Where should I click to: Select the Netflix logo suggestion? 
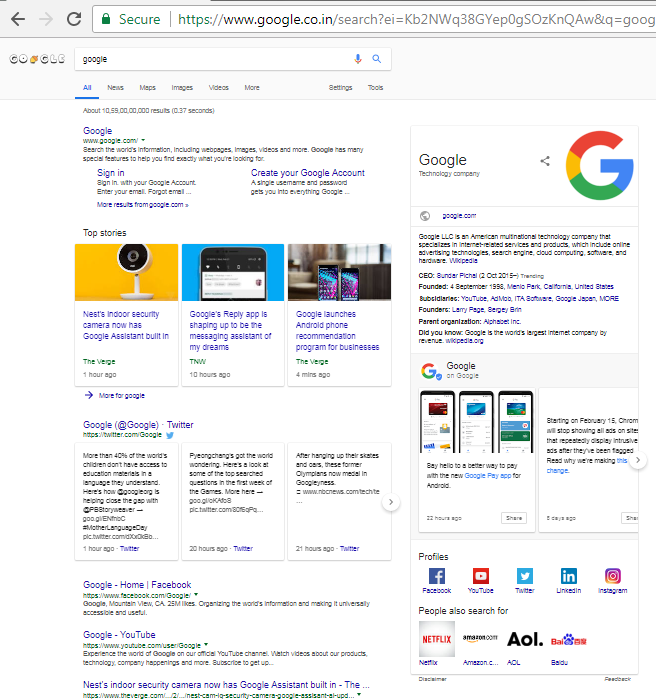click(x=437, y=639)
